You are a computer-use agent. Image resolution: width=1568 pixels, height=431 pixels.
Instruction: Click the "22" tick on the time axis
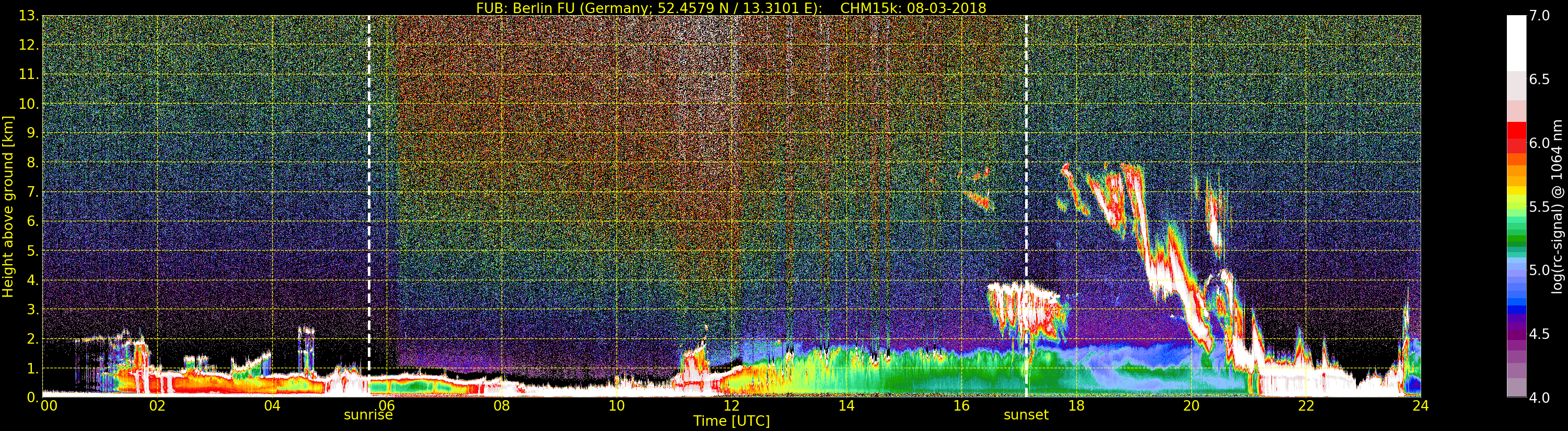[x=1306, y=406]
